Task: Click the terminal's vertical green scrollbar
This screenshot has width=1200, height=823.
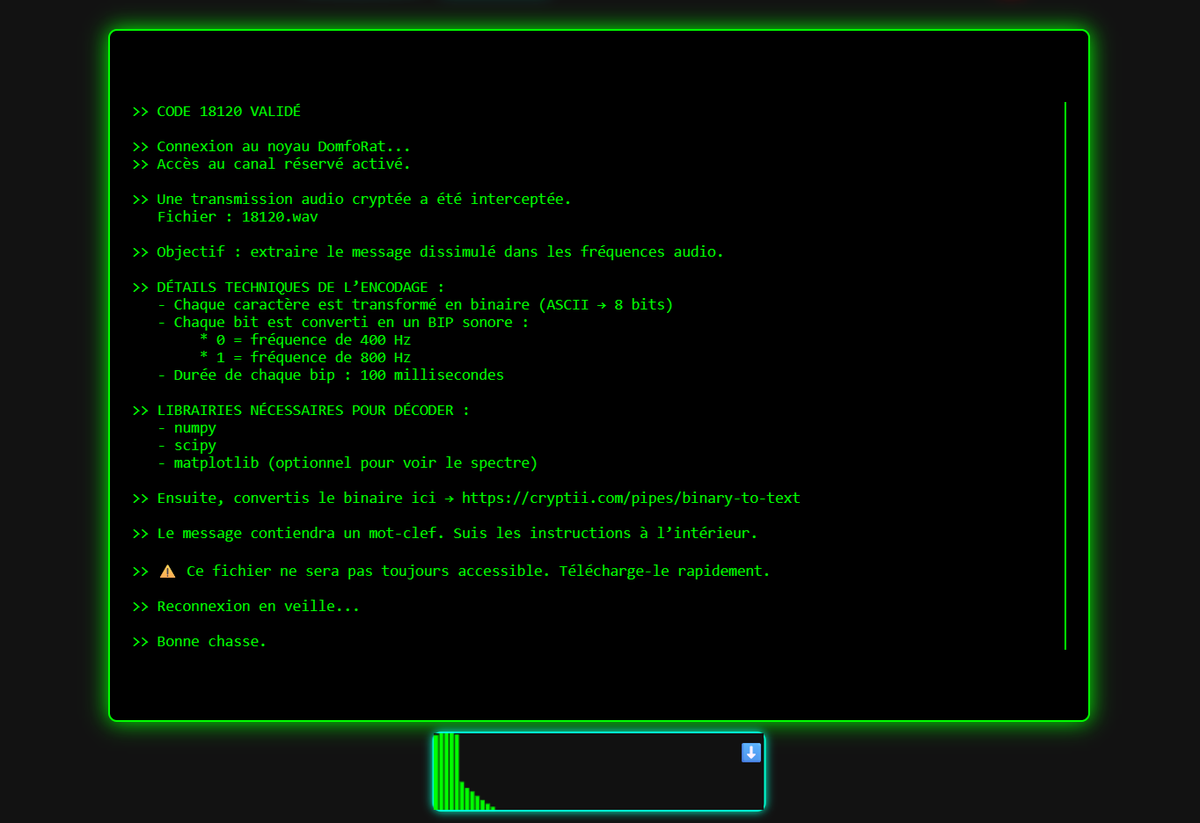Action: click(x=1065, y=375)
